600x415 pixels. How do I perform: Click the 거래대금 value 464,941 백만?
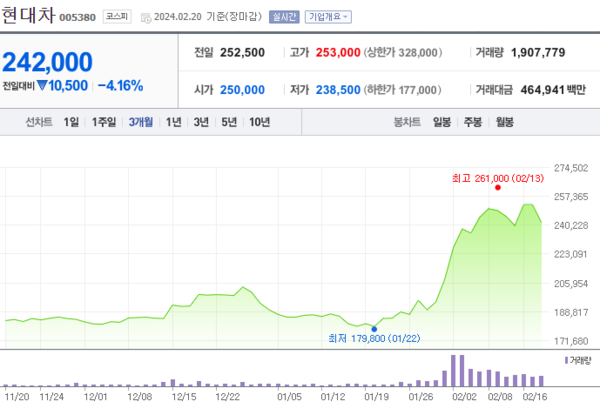[x=553, y=90]
